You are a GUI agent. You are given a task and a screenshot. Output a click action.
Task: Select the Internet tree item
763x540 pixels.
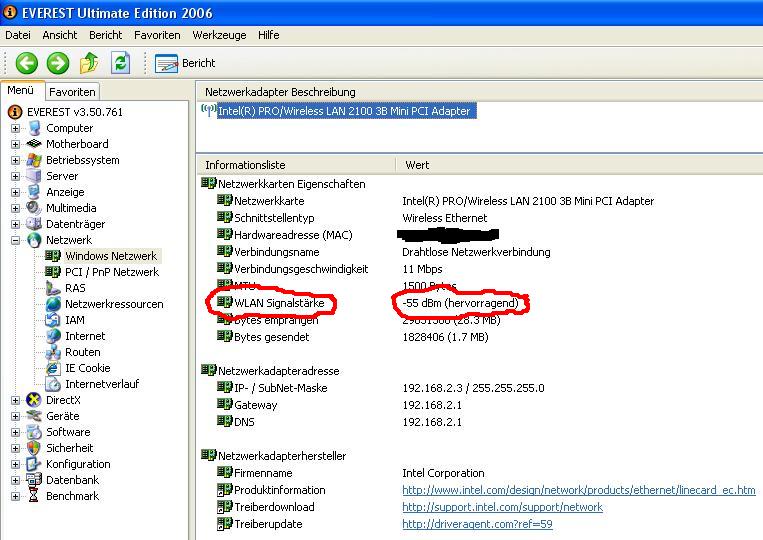tap(85, 336)
